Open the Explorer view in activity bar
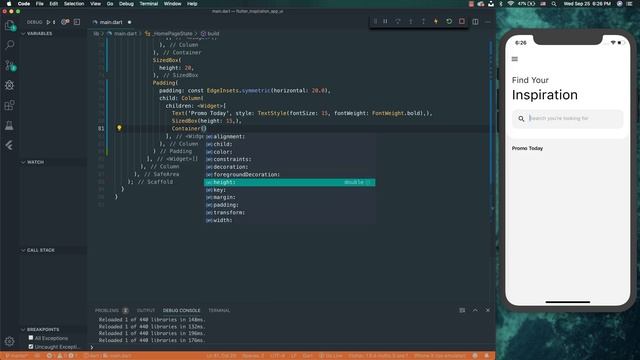This screenshot has width=640, height=360. click(10, 26)
